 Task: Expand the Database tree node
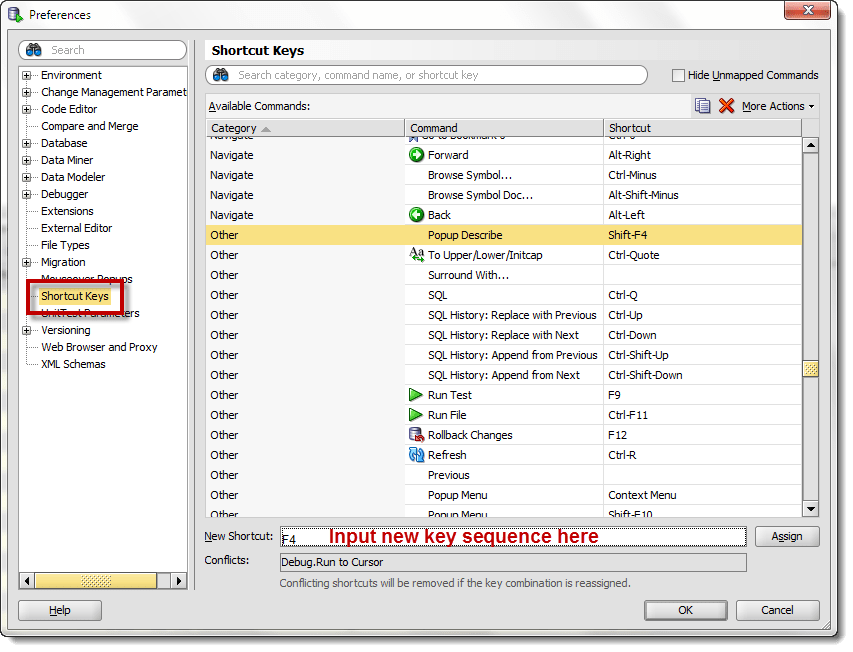tap(26, 144)
